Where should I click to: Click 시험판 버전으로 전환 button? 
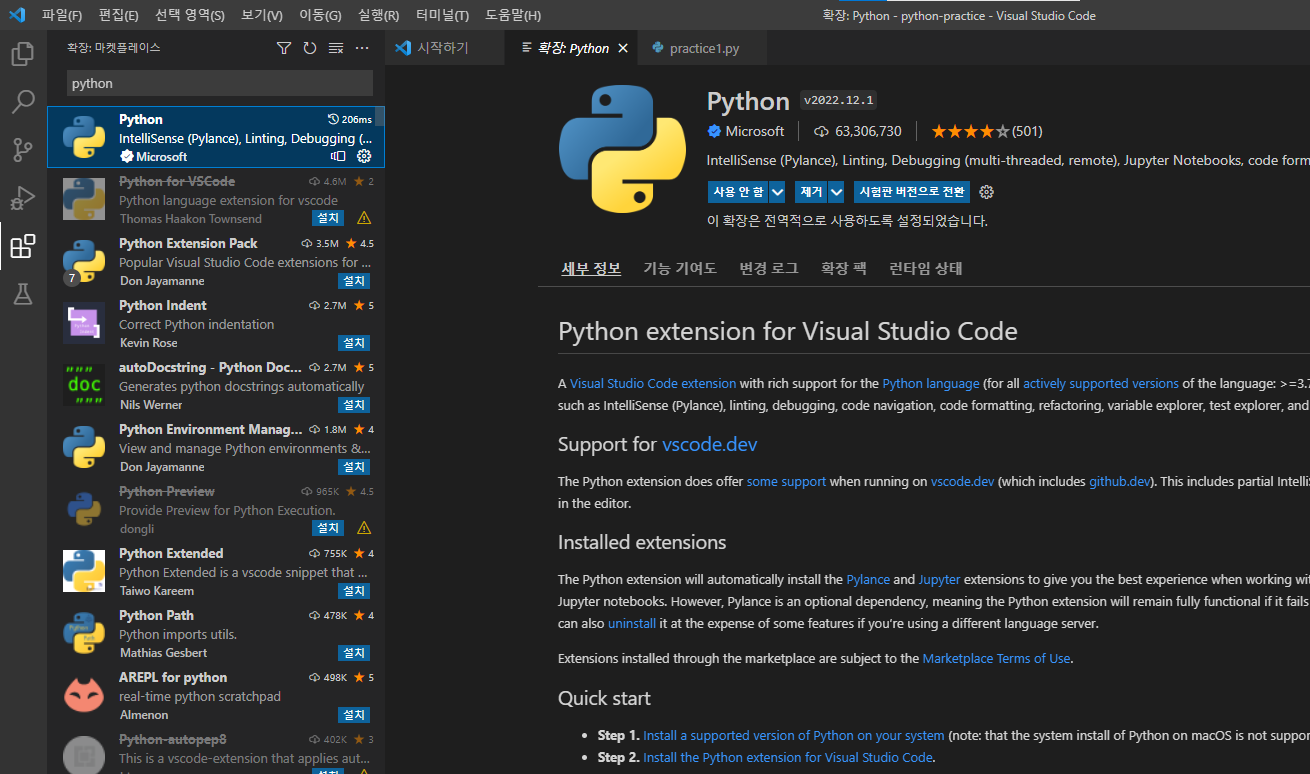pos(912,192)
